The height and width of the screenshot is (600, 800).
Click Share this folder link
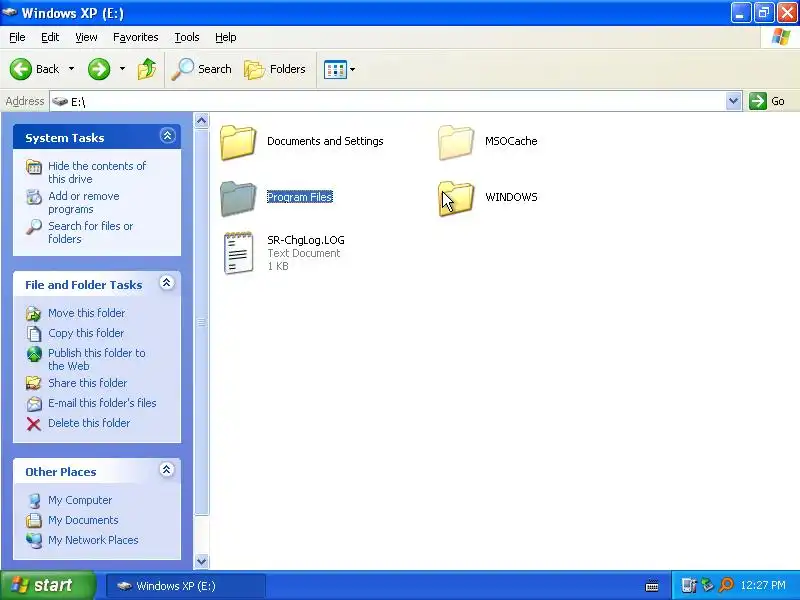[88, 383]
